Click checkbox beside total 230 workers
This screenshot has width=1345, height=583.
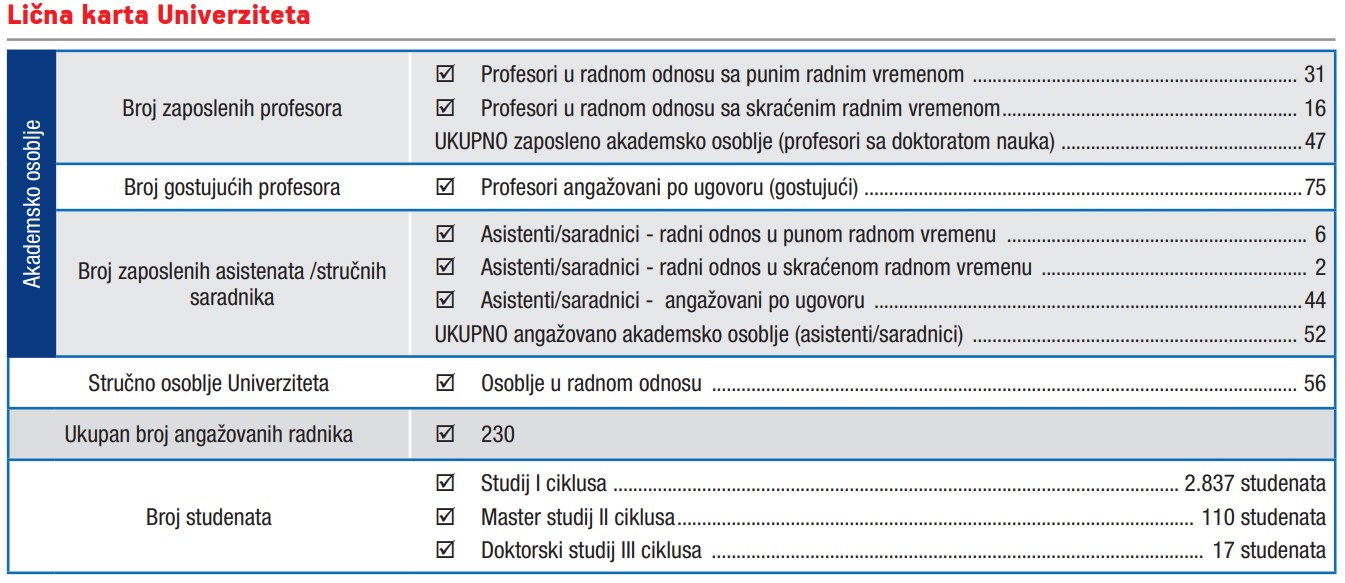tap(446, 434)
